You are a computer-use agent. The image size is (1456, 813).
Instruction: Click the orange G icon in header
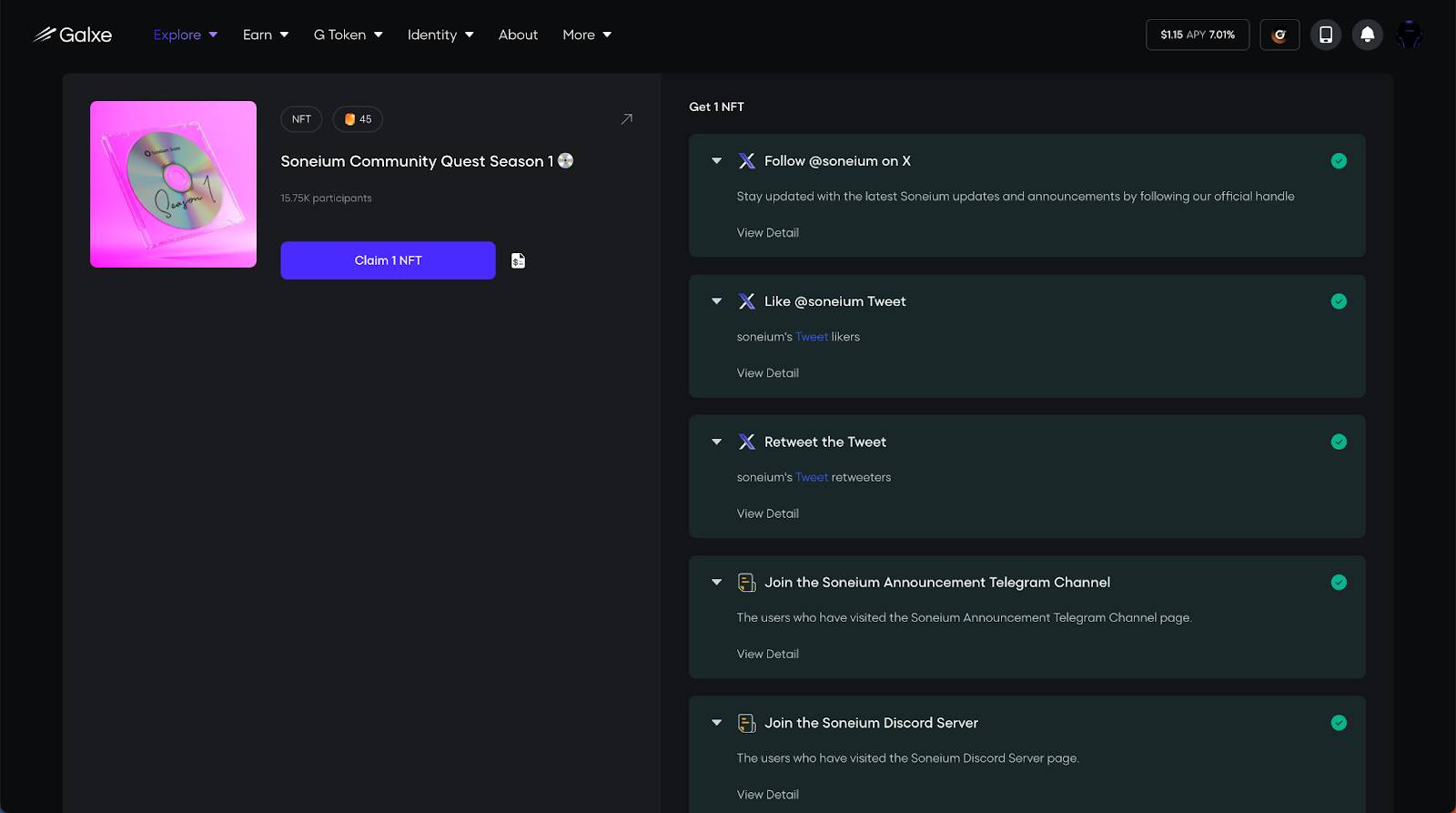(x=1279, y=35)
